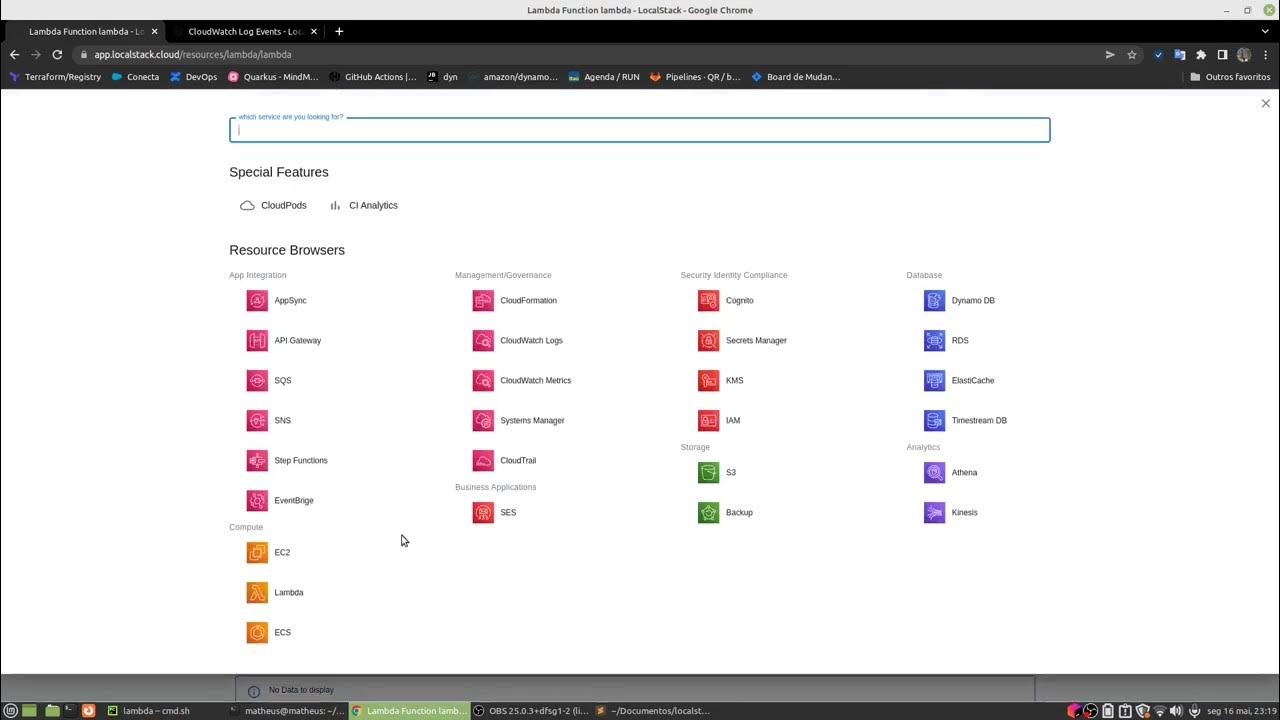The image size is (1280, 720).
Task: Select the SQS service icon
Action: pos(257,380)
